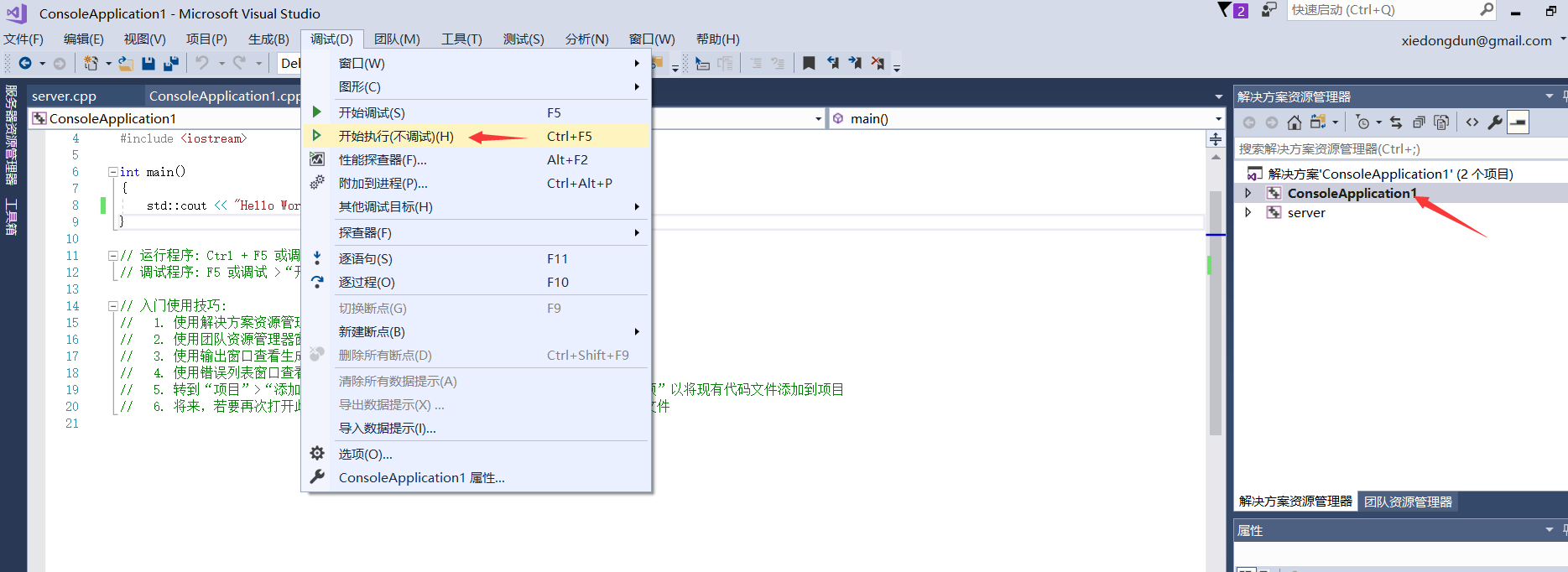
Task: Click the Home icon in Solution Explorer
Action: coord(1295,122)
